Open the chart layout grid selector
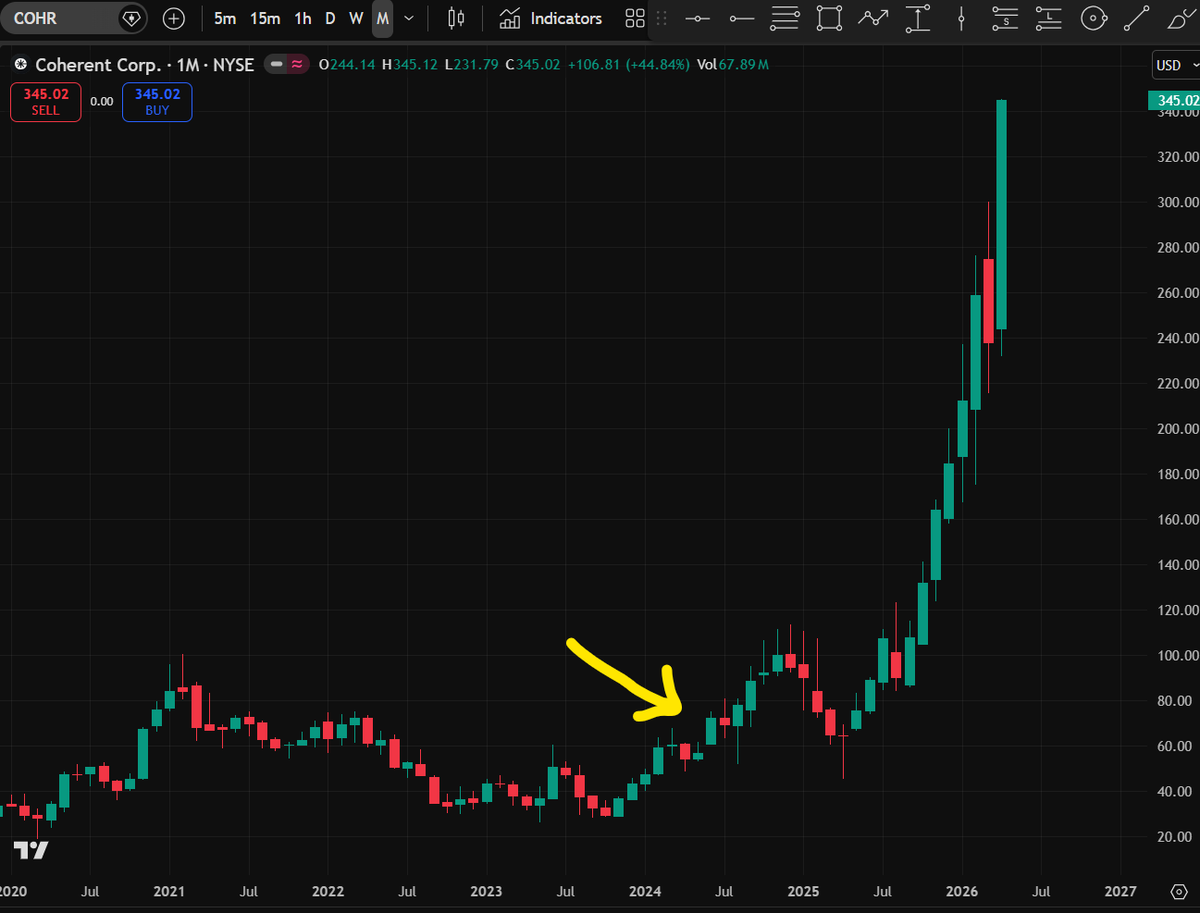The width and height of the screenshot is (1200, 913). [x=634, y=18]
